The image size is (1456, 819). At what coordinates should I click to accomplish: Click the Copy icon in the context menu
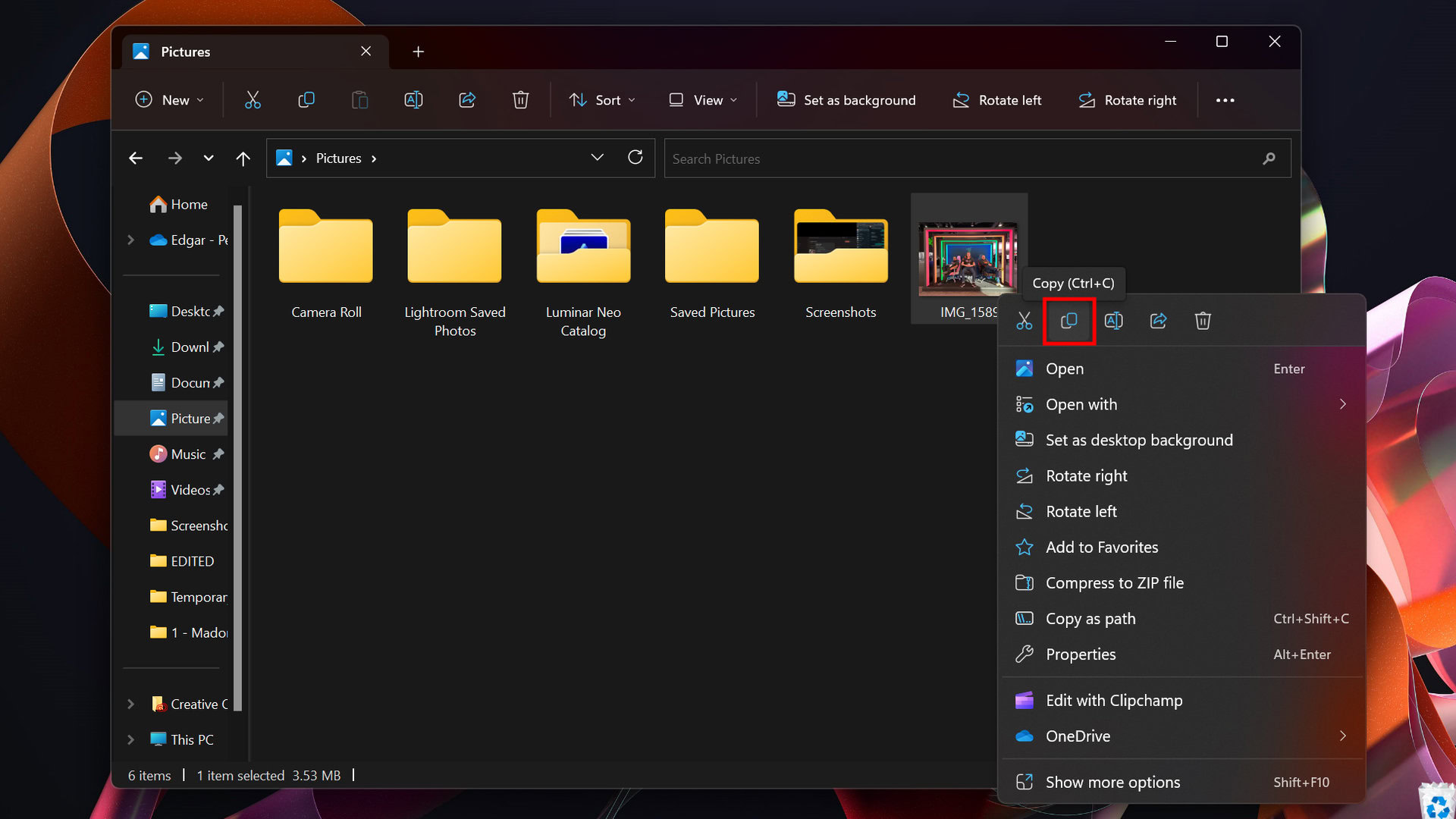1068,321
